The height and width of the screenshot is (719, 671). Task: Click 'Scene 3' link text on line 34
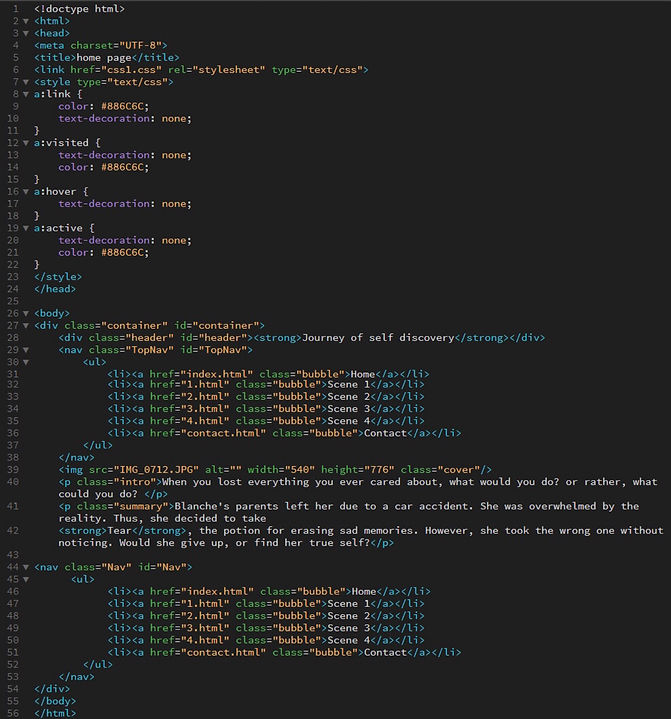click(349, 409)
